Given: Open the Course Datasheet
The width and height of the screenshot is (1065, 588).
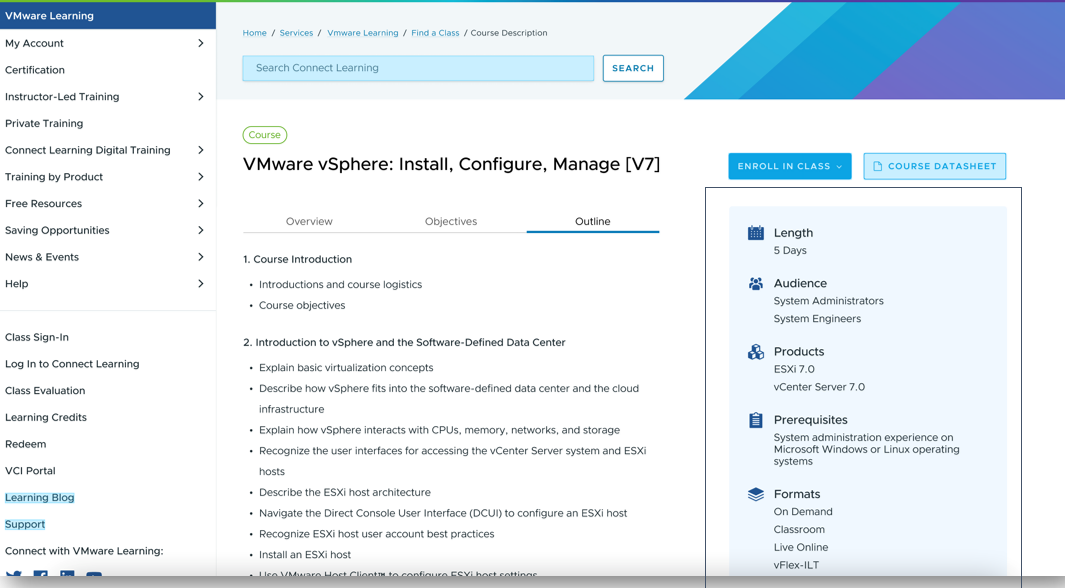Looking at the screenshot, I should click(x=935, y=166).
